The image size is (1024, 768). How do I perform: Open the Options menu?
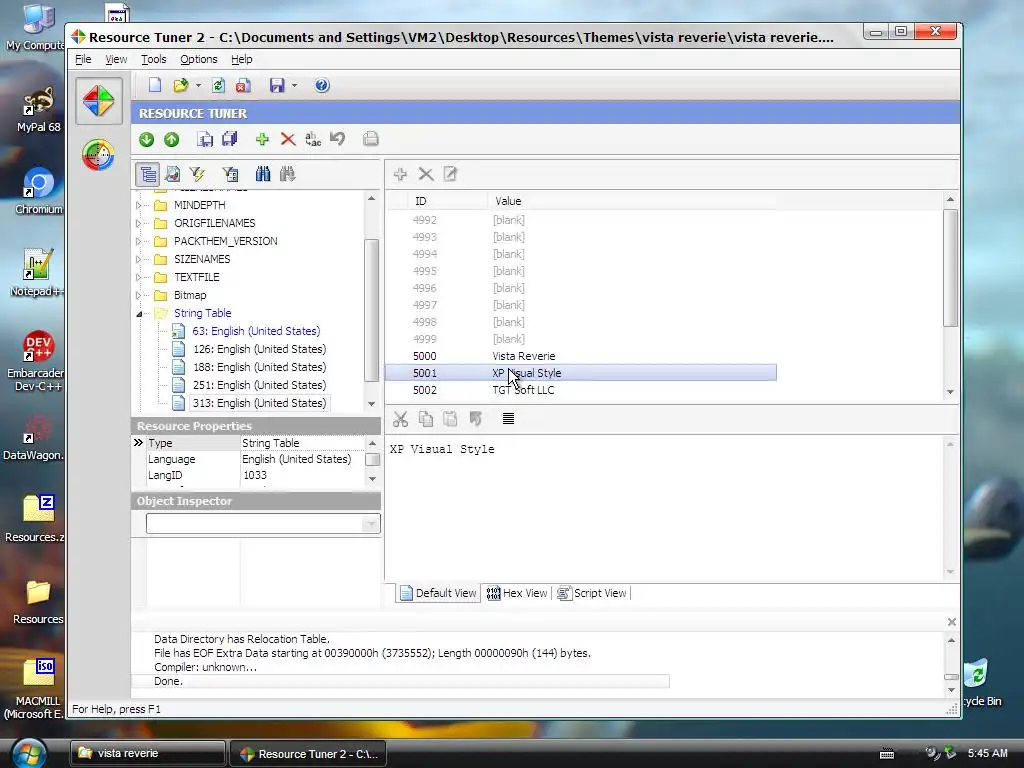tap(199, 59)
